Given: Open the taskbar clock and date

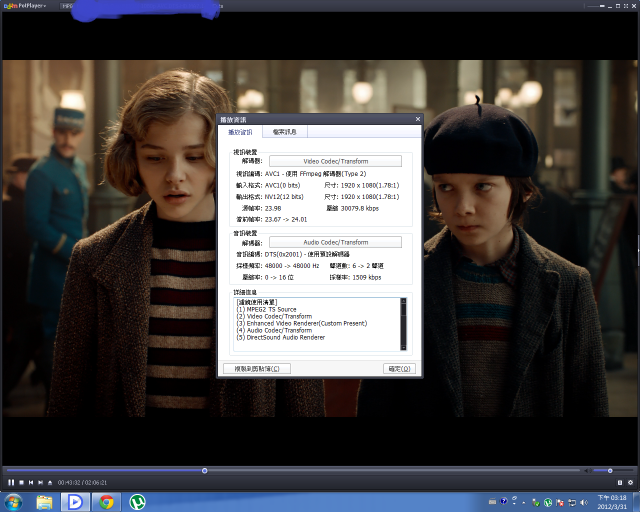Looking at the screenshot, I should (612, 502).
